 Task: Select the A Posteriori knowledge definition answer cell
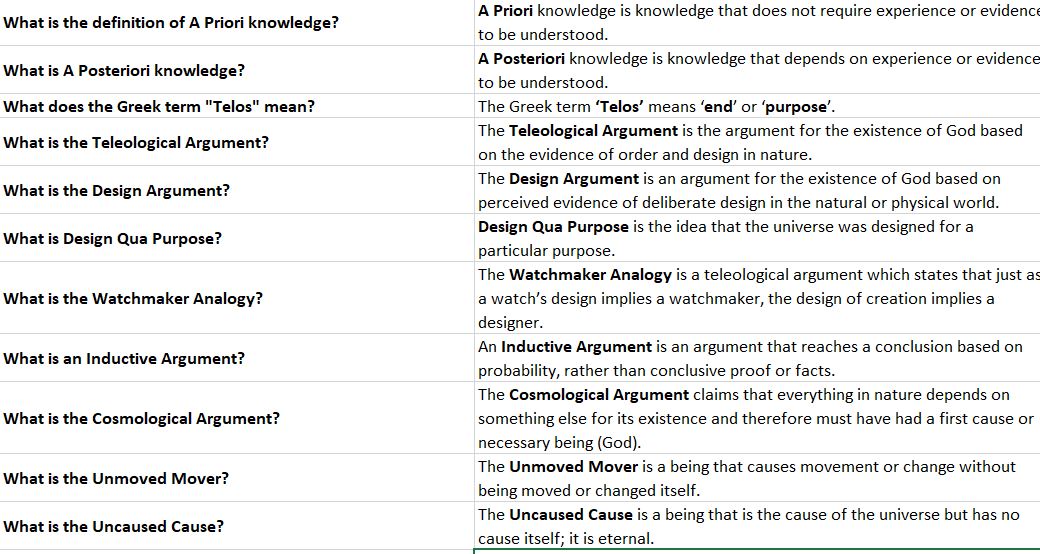757,70
